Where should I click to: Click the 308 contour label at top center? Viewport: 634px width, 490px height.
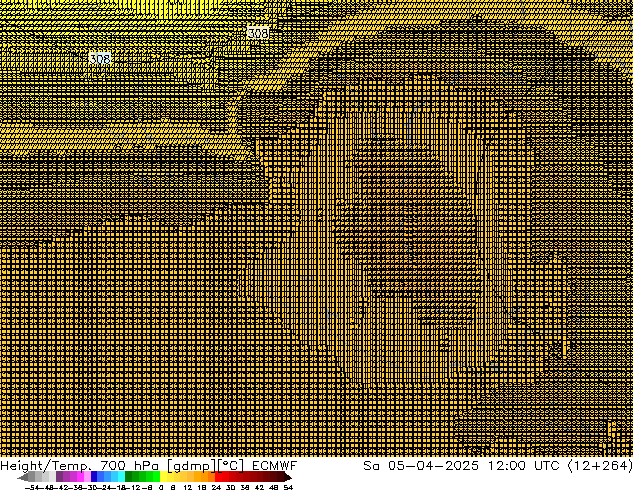[x=258, y=33]
